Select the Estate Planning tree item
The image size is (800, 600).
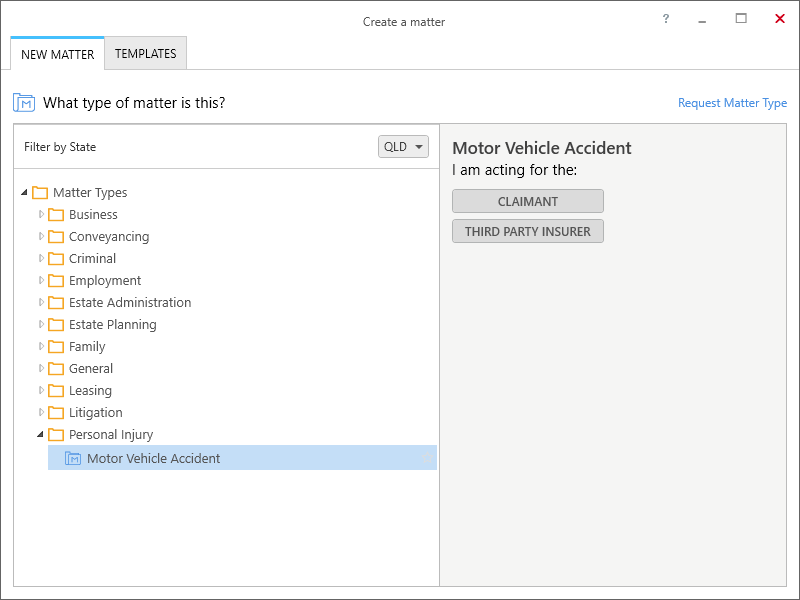(x=112, y=324)
